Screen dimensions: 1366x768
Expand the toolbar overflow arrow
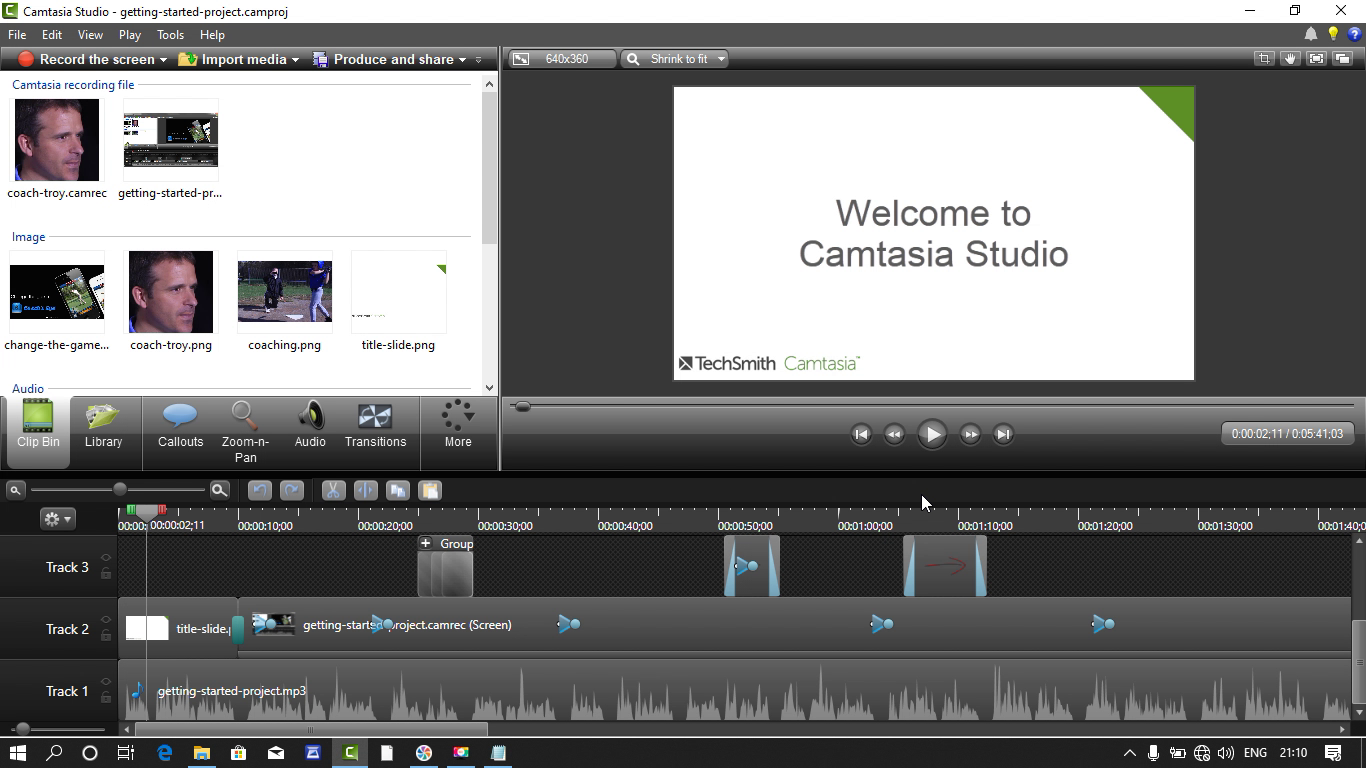pyautogui.click(x=478, y=60)
